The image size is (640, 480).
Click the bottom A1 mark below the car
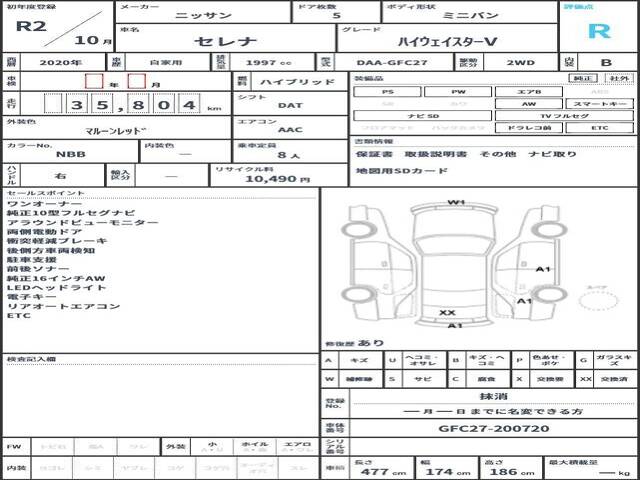click(454, 326)
